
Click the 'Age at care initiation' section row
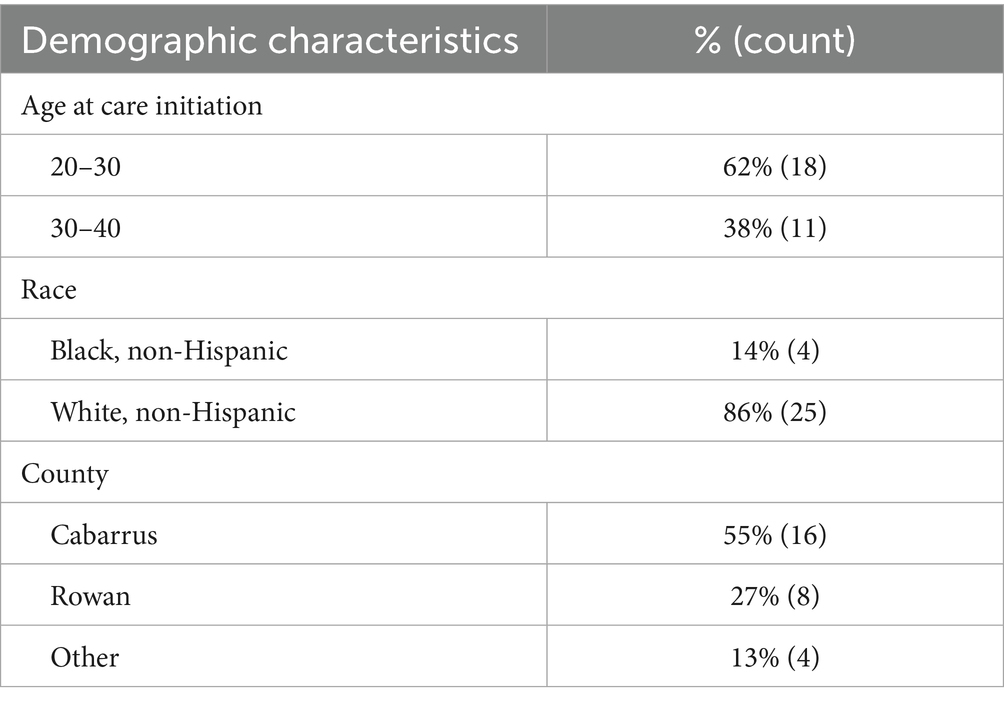[x=142, y=104]
